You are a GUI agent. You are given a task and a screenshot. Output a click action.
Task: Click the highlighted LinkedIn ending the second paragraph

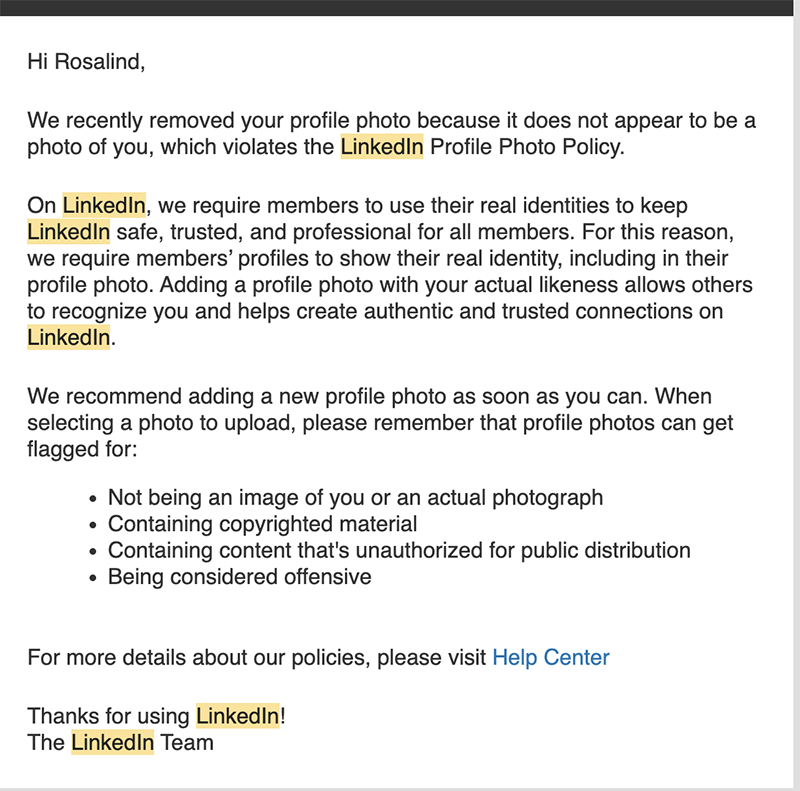68,337
